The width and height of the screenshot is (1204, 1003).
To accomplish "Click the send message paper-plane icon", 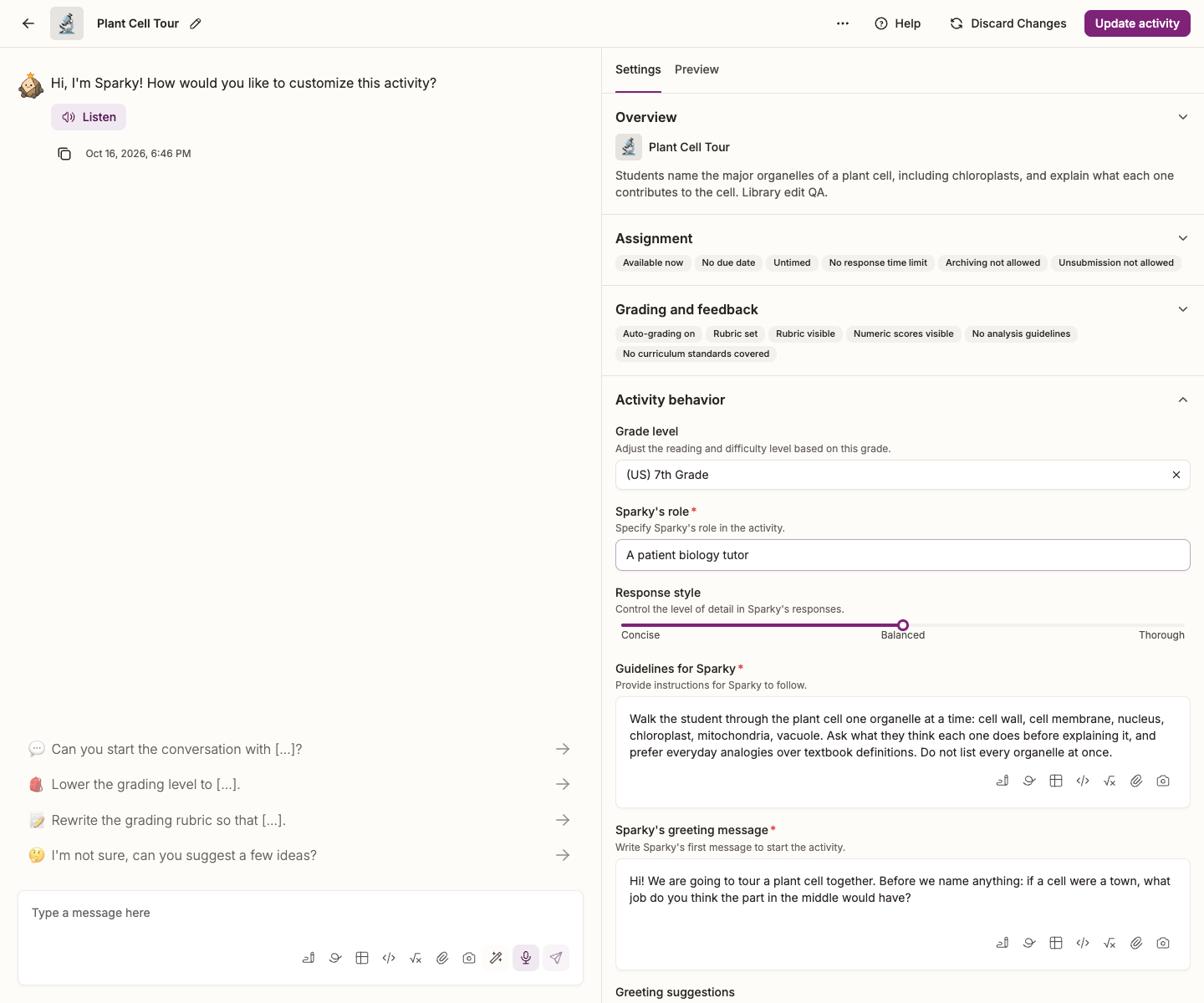I will click(556, 958).
